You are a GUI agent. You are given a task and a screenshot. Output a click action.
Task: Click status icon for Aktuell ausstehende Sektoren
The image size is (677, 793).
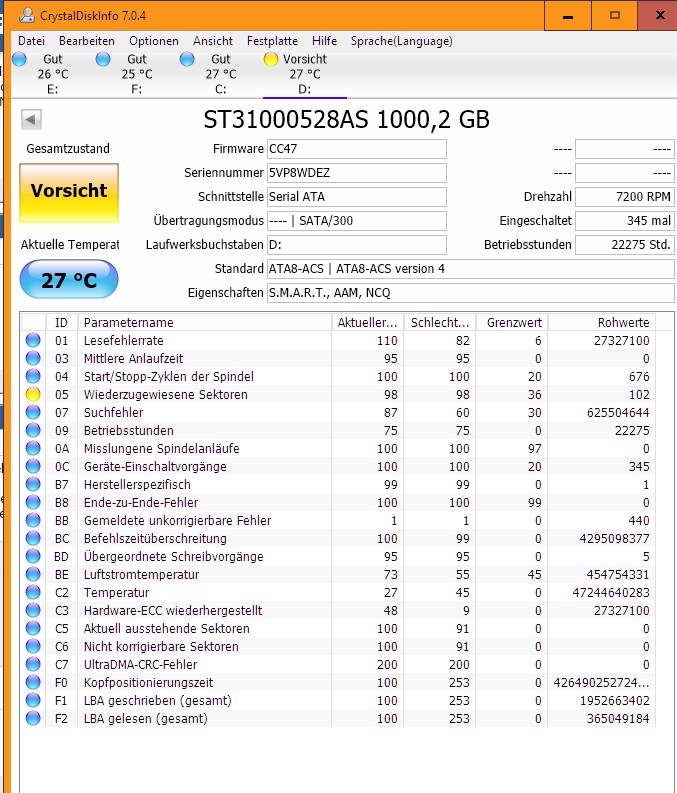click(33, 629)
